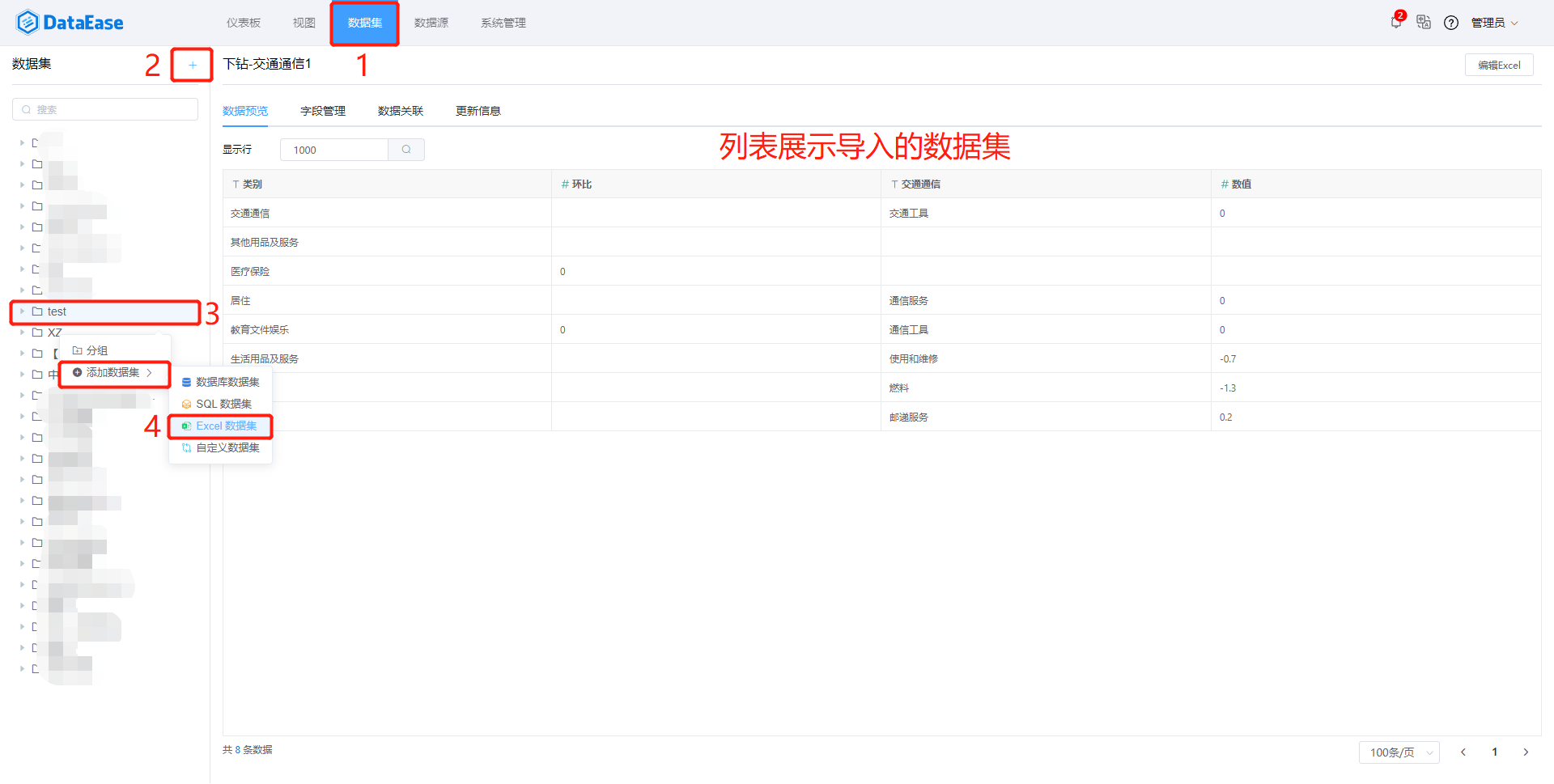The height and width of the screenshot is (784, 1554).
Task: Open the 100条/页 page size dropdown
Action: (1399, 752)
